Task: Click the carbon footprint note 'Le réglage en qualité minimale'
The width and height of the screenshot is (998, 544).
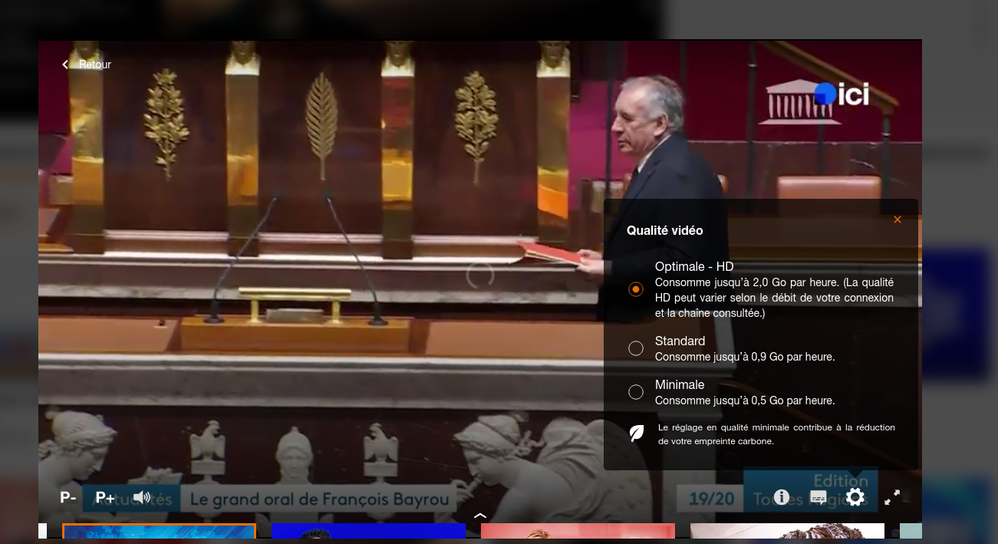Action: 777,434
